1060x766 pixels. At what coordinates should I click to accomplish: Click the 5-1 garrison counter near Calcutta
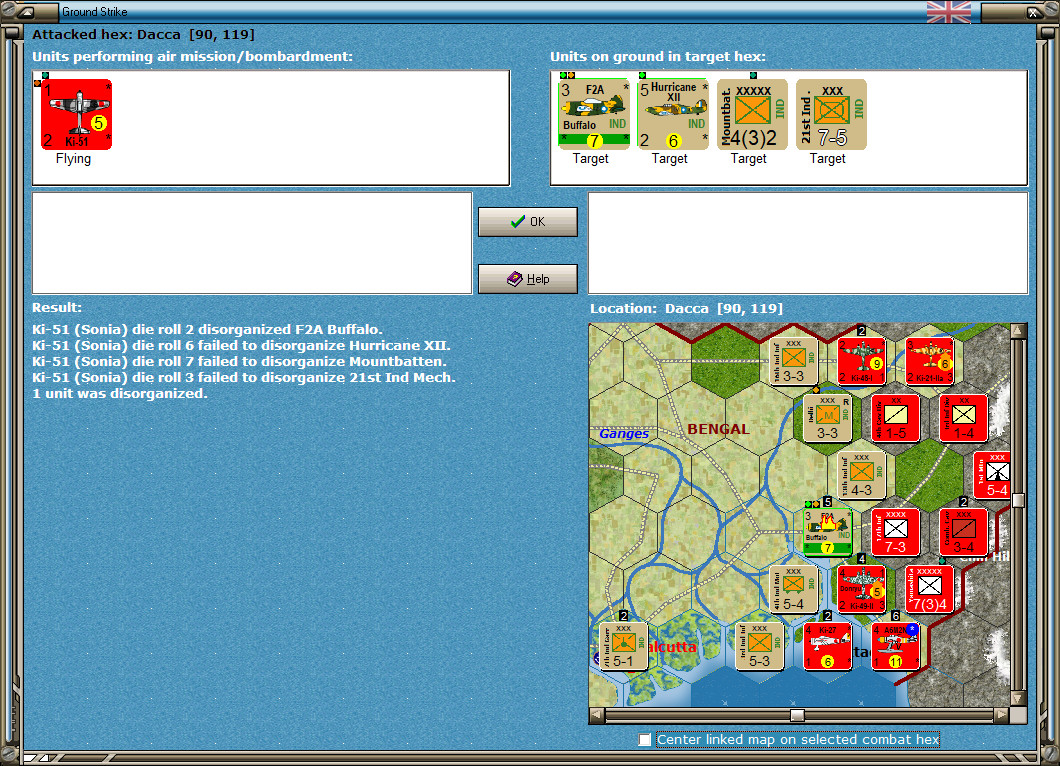[623, 646]
